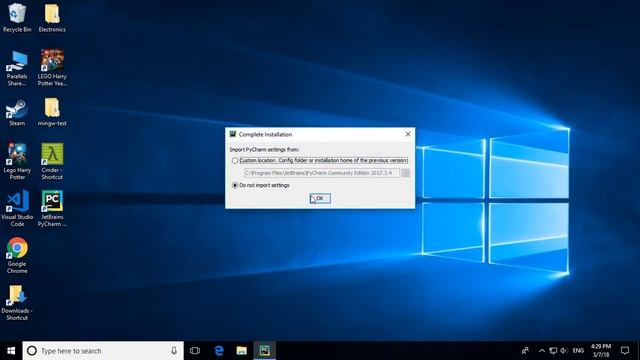The image size is (640, 360).
Task: Open the People icon in the system tray
Action: [525, 351]
